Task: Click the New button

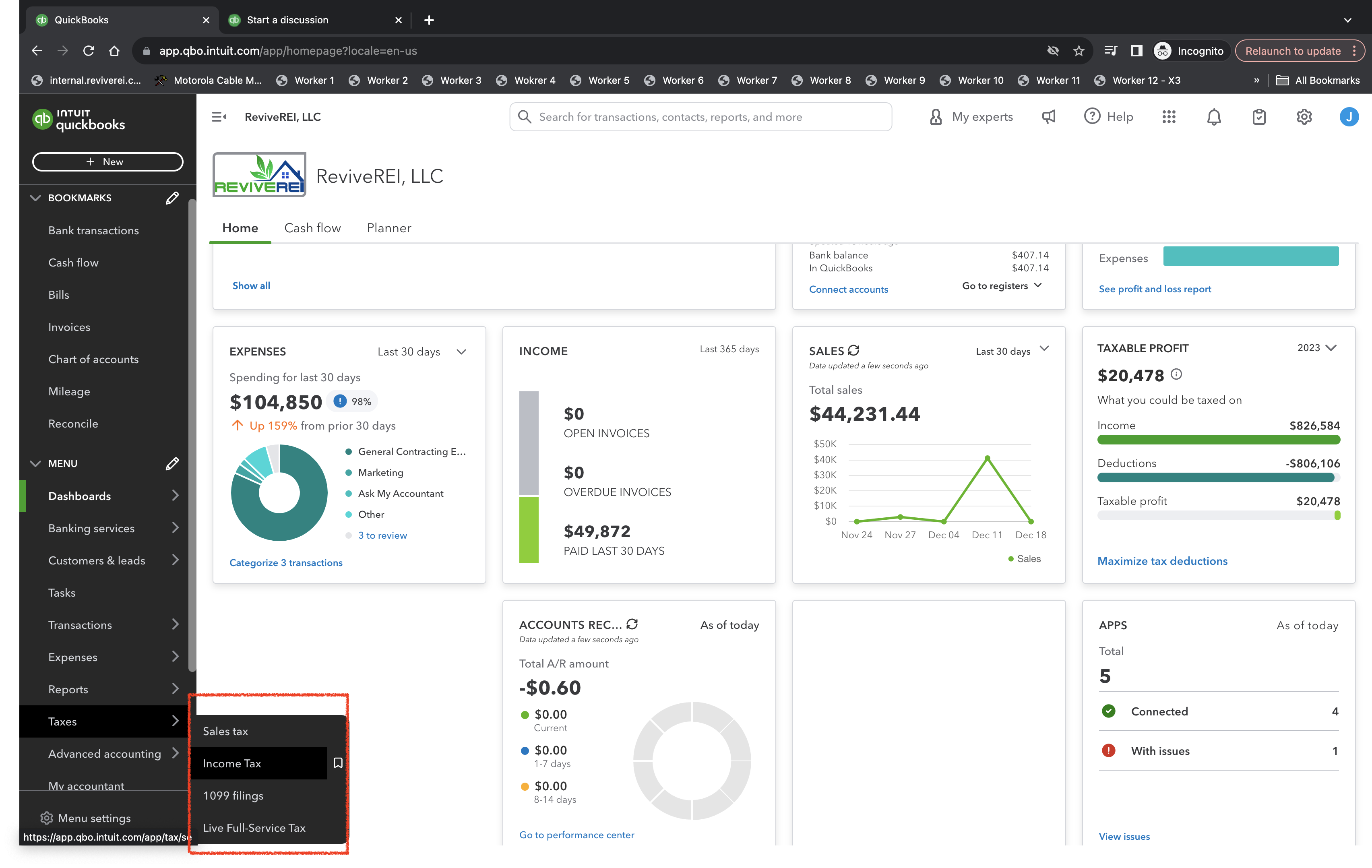Action: [x=107, y=161]
